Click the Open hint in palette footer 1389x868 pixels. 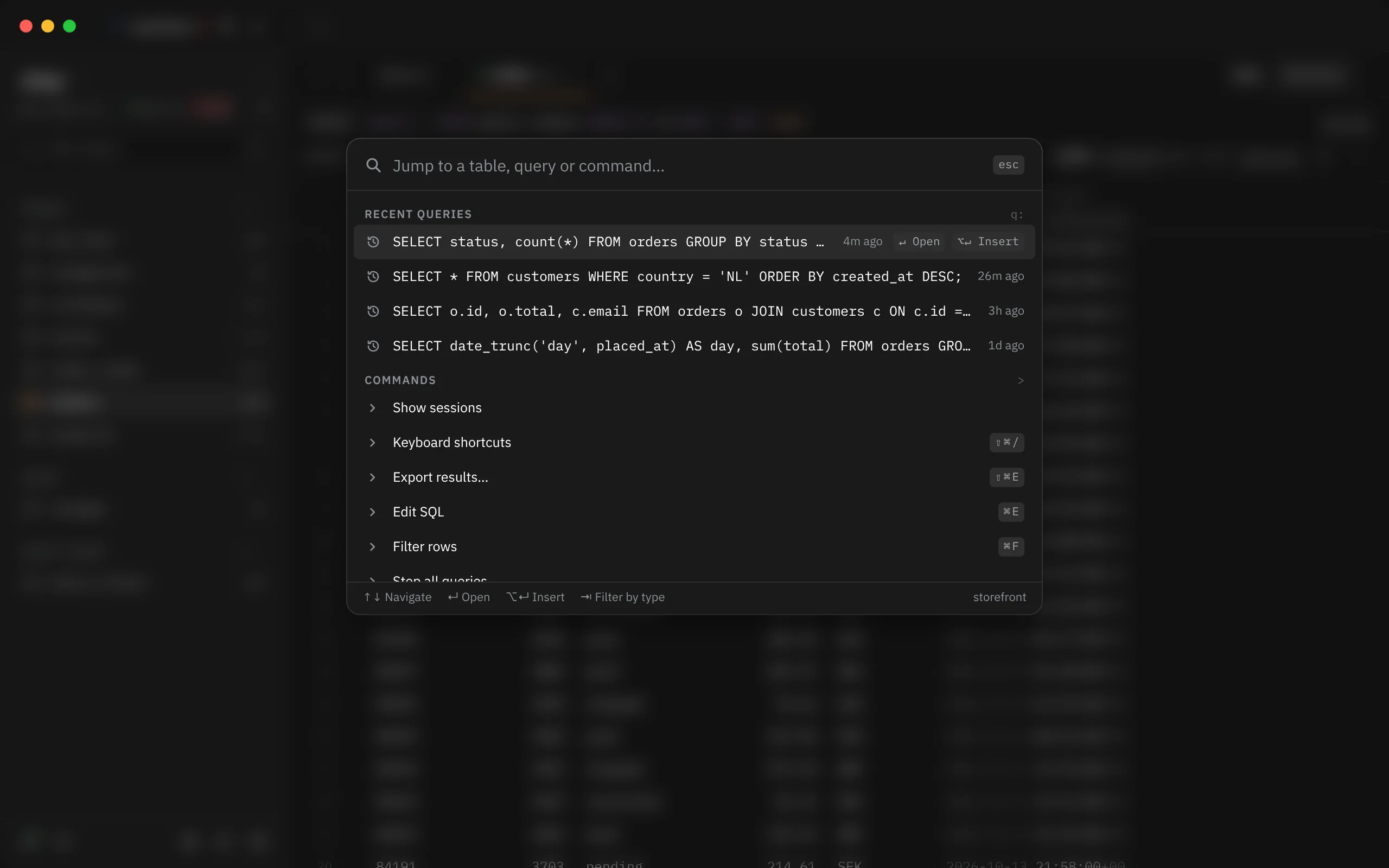point(469,597)
